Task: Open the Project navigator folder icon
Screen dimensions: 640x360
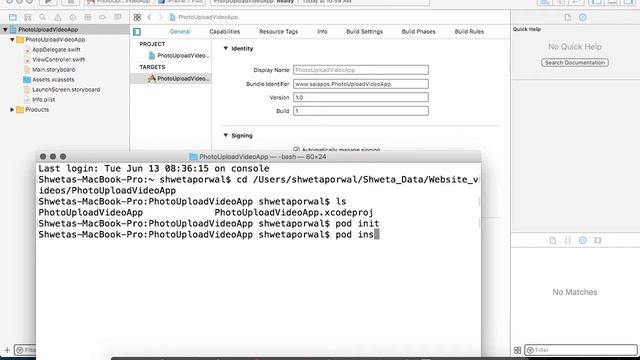Action: coord(13,17)
